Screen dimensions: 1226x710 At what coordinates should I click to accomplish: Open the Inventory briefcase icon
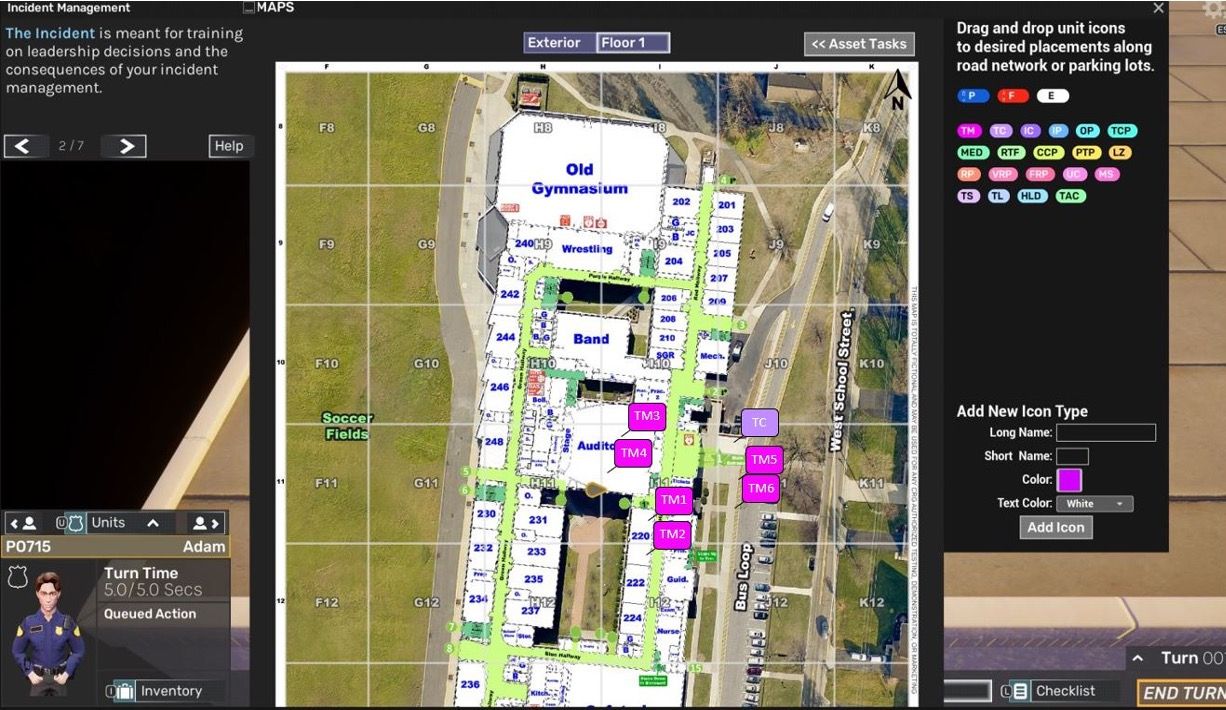click(124, 691)
